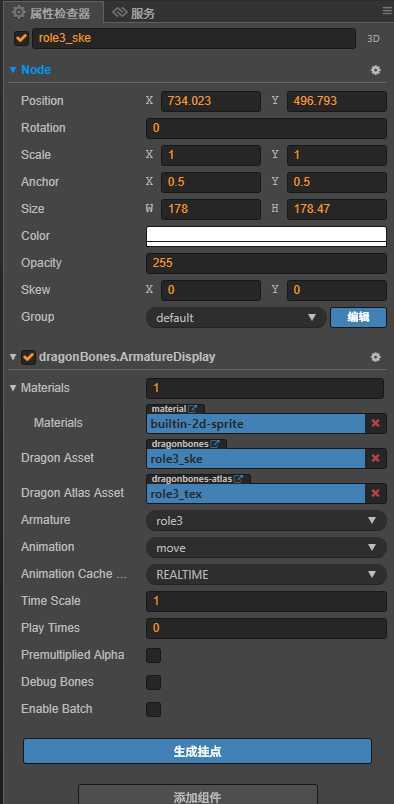Switch to the 服务 tab
Viewport: 394px width, 804px height.
[x=134, y=13]
